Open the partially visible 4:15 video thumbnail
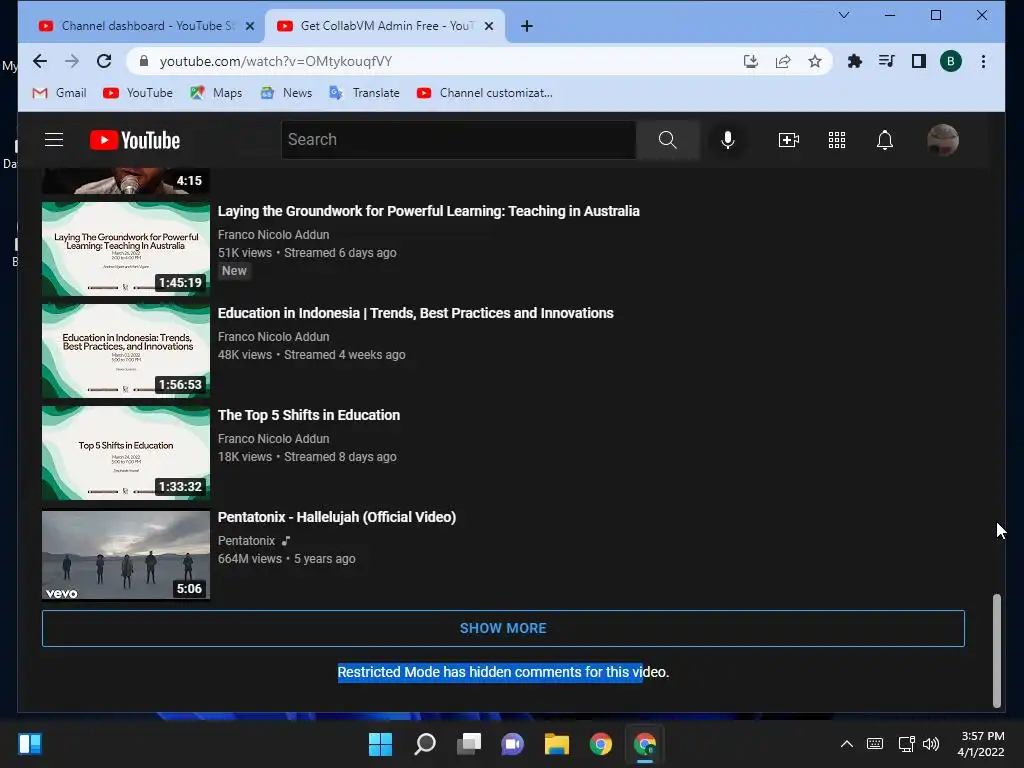Image resolution: width=1024 pixels, height=768 pixels. (x=125, y=181)
